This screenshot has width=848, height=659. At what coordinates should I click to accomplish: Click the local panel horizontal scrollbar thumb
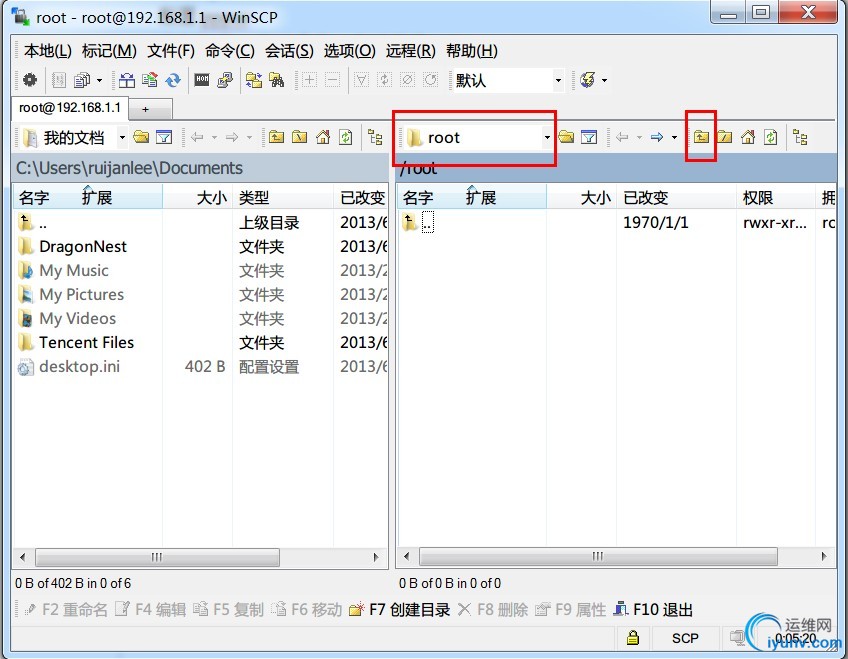click(157, 557)
